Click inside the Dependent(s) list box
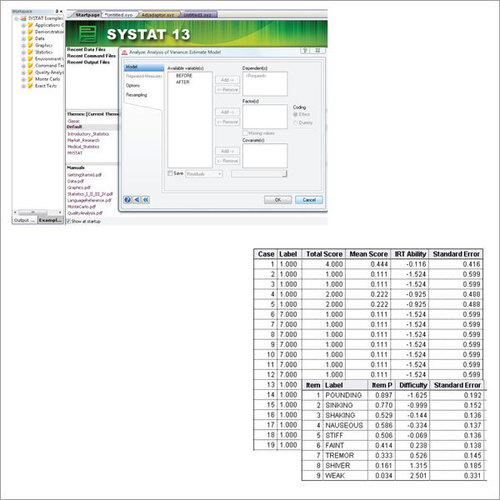Viewport: 500px width, 500px height. coord(265,84)
